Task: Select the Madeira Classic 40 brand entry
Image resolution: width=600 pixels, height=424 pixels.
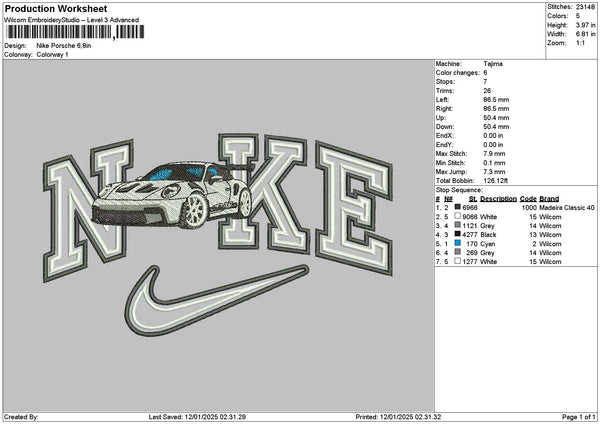Action: click(567, 208)
